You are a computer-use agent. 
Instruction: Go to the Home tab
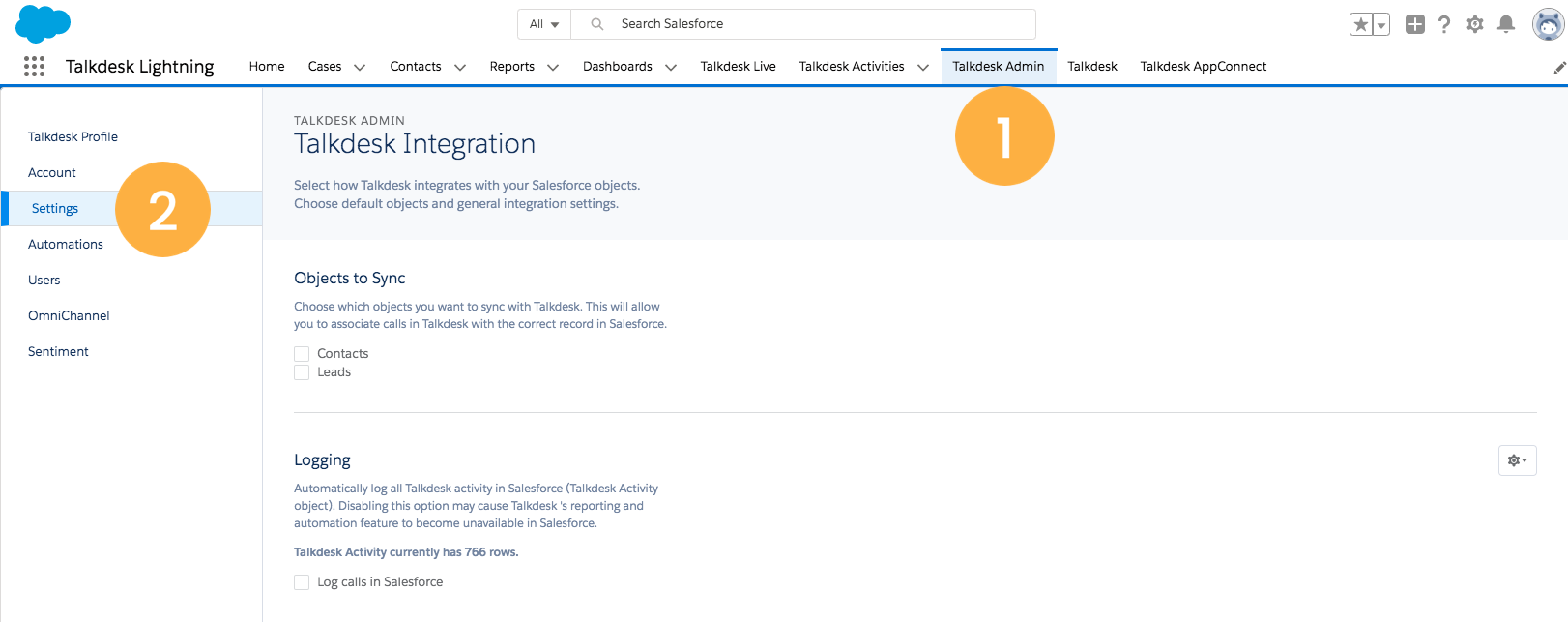coord(267,66)
